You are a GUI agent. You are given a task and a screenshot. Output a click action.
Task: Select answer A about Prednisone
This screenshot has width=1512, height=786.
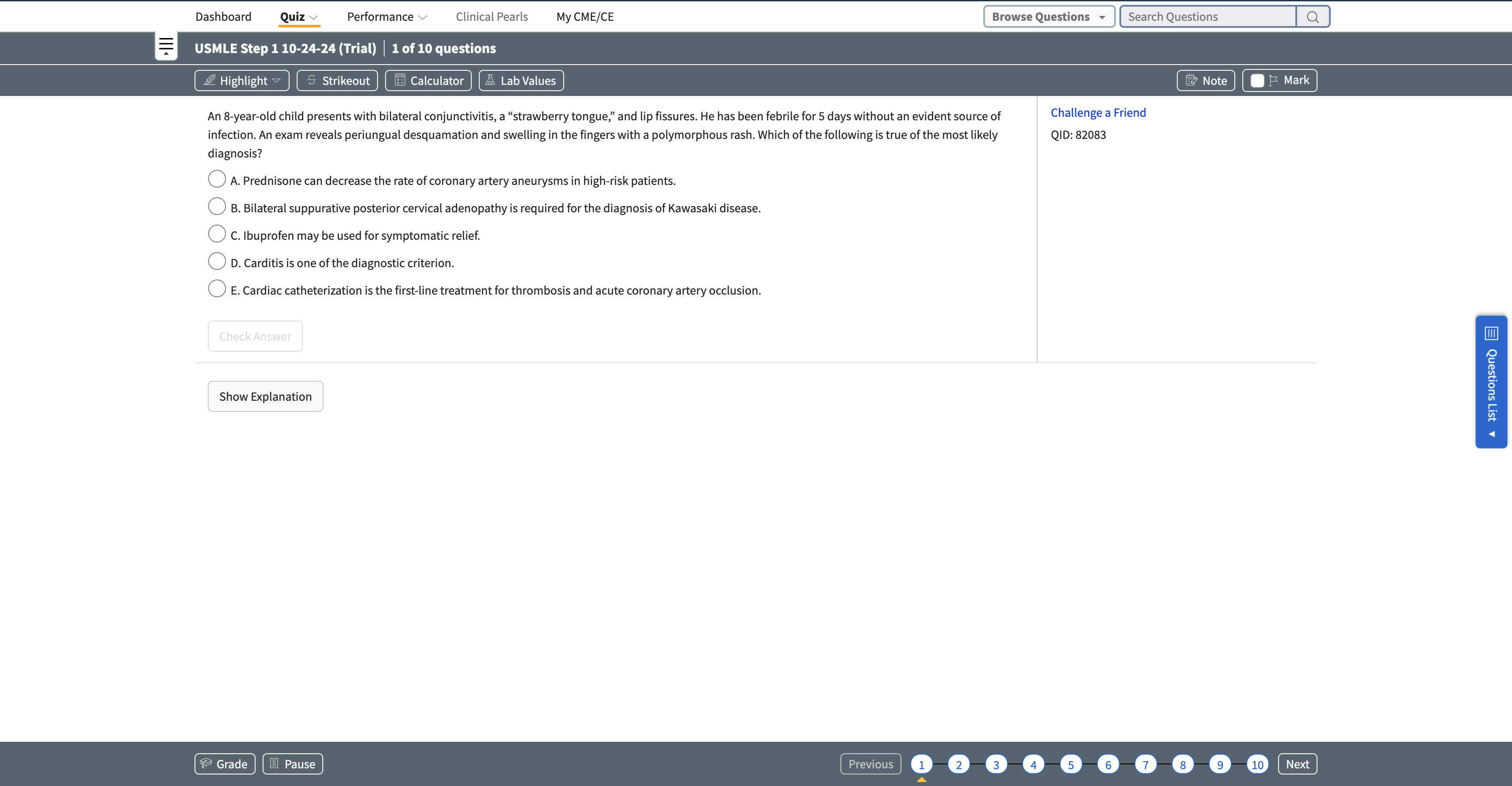pyautogui.click(x=217, y=179)
